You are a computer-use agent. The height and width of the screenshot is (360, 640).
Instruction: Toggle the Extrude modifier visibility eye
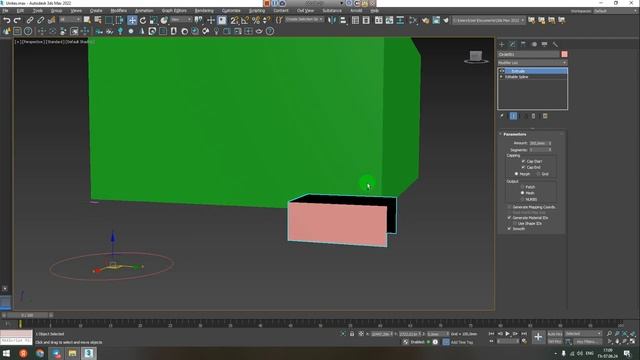coord(502,71)
